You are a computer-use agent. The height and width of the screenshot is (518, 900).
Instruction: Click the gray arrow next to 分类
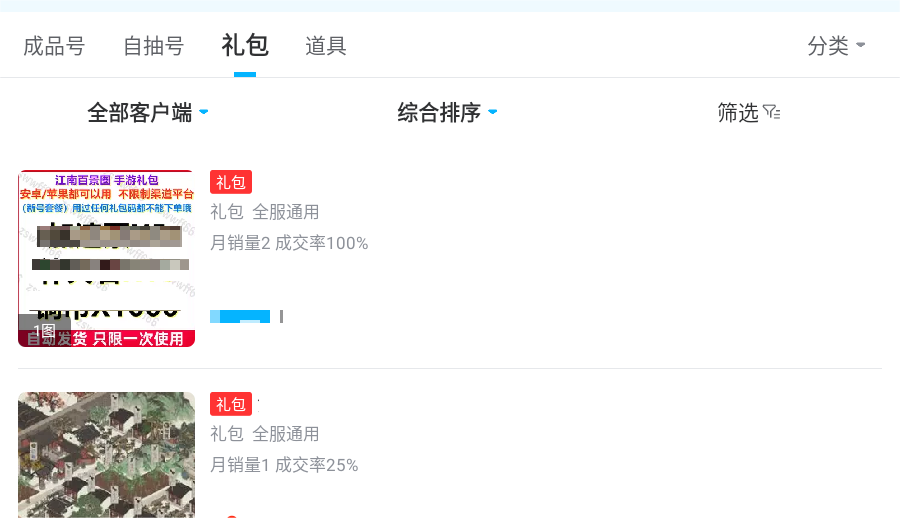coord(861,46)
